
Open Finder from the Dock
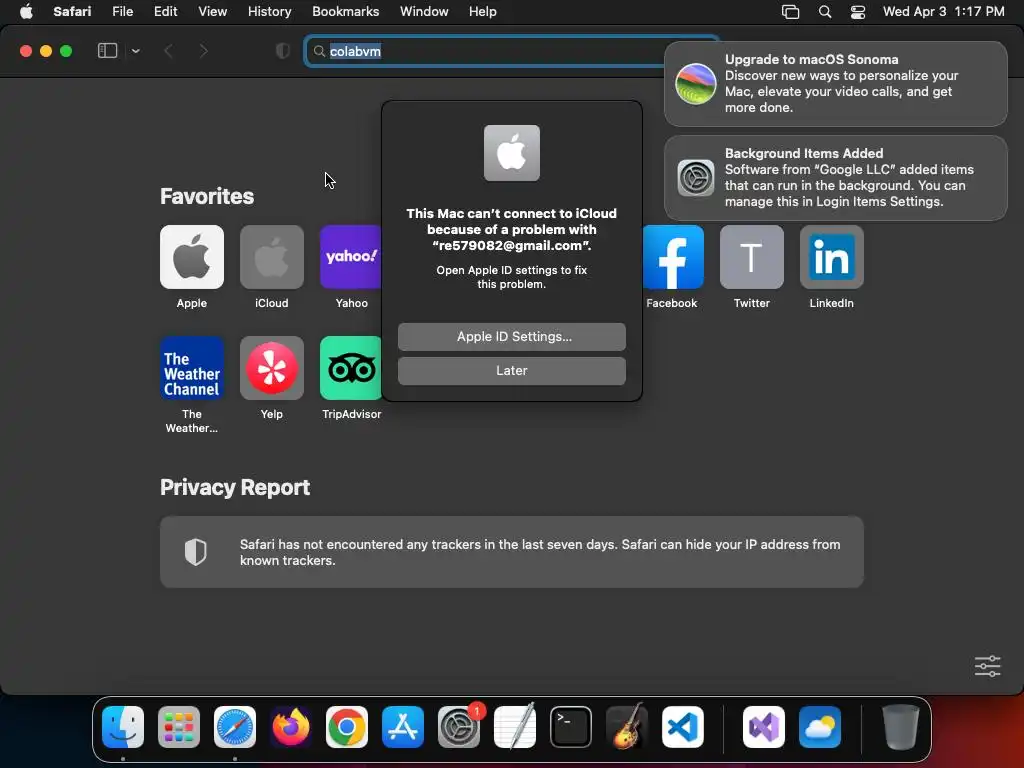click(x=123, y=727)
